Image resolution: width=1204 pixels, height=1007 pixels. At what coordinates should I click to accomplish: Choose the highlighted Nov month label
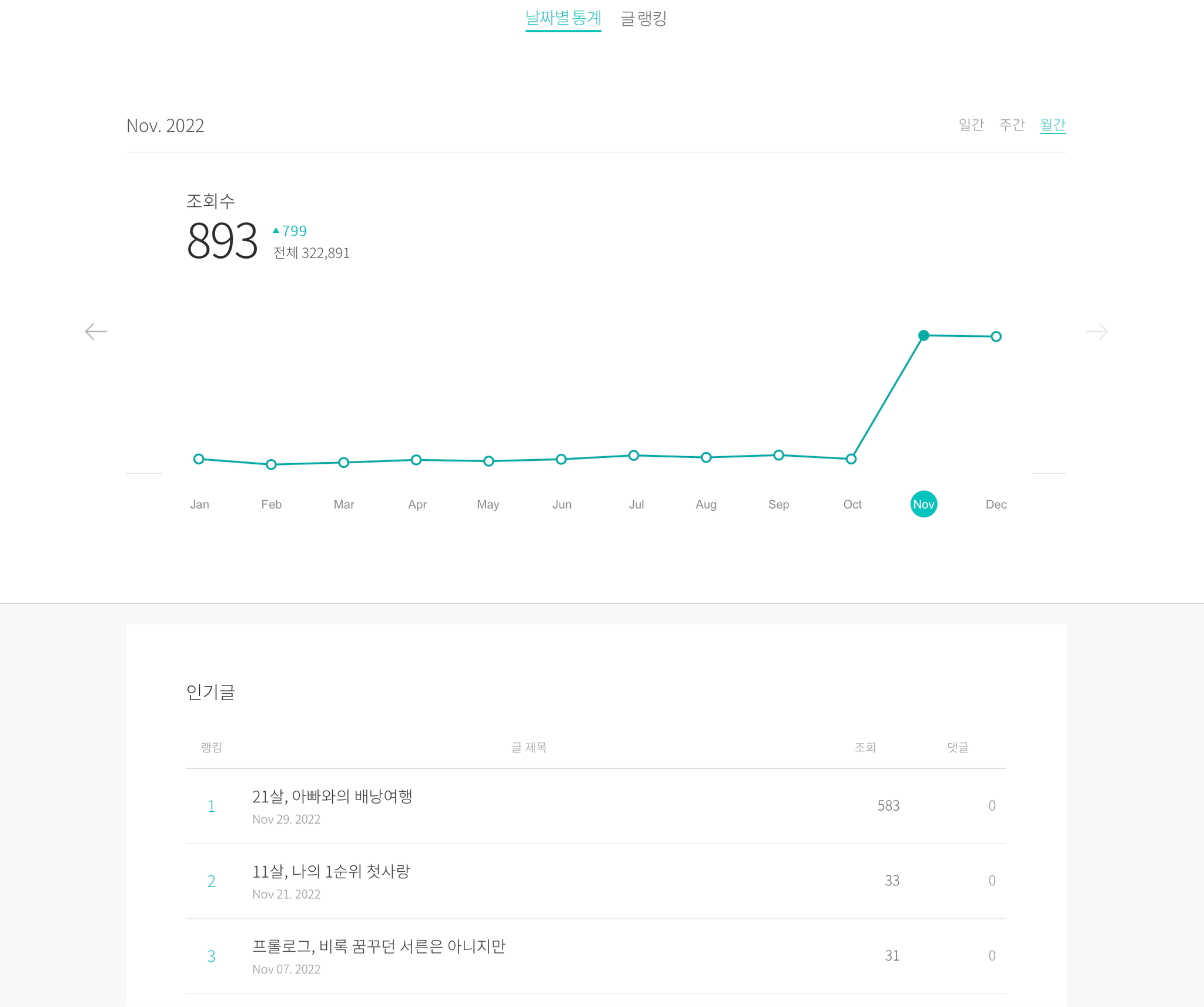pos(924,504)
